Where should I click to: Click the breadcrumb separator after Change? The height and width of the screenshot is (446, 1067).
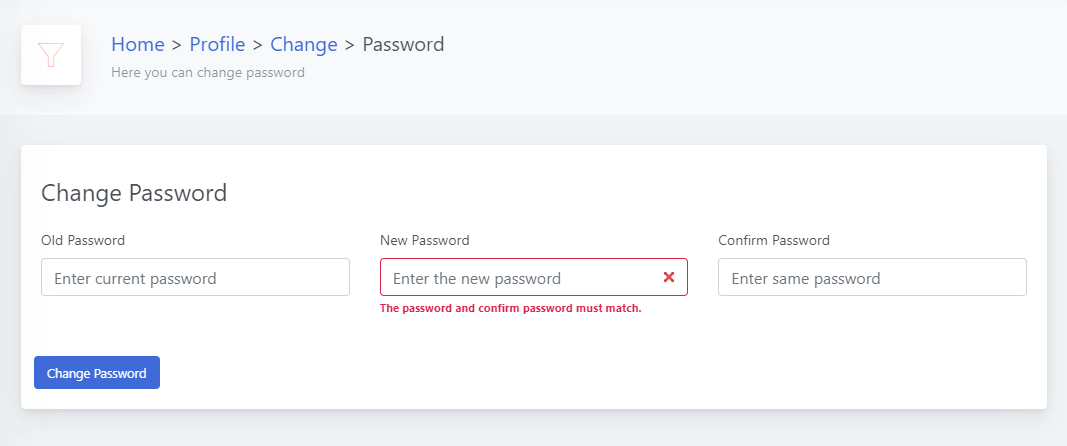pos(350,45)
